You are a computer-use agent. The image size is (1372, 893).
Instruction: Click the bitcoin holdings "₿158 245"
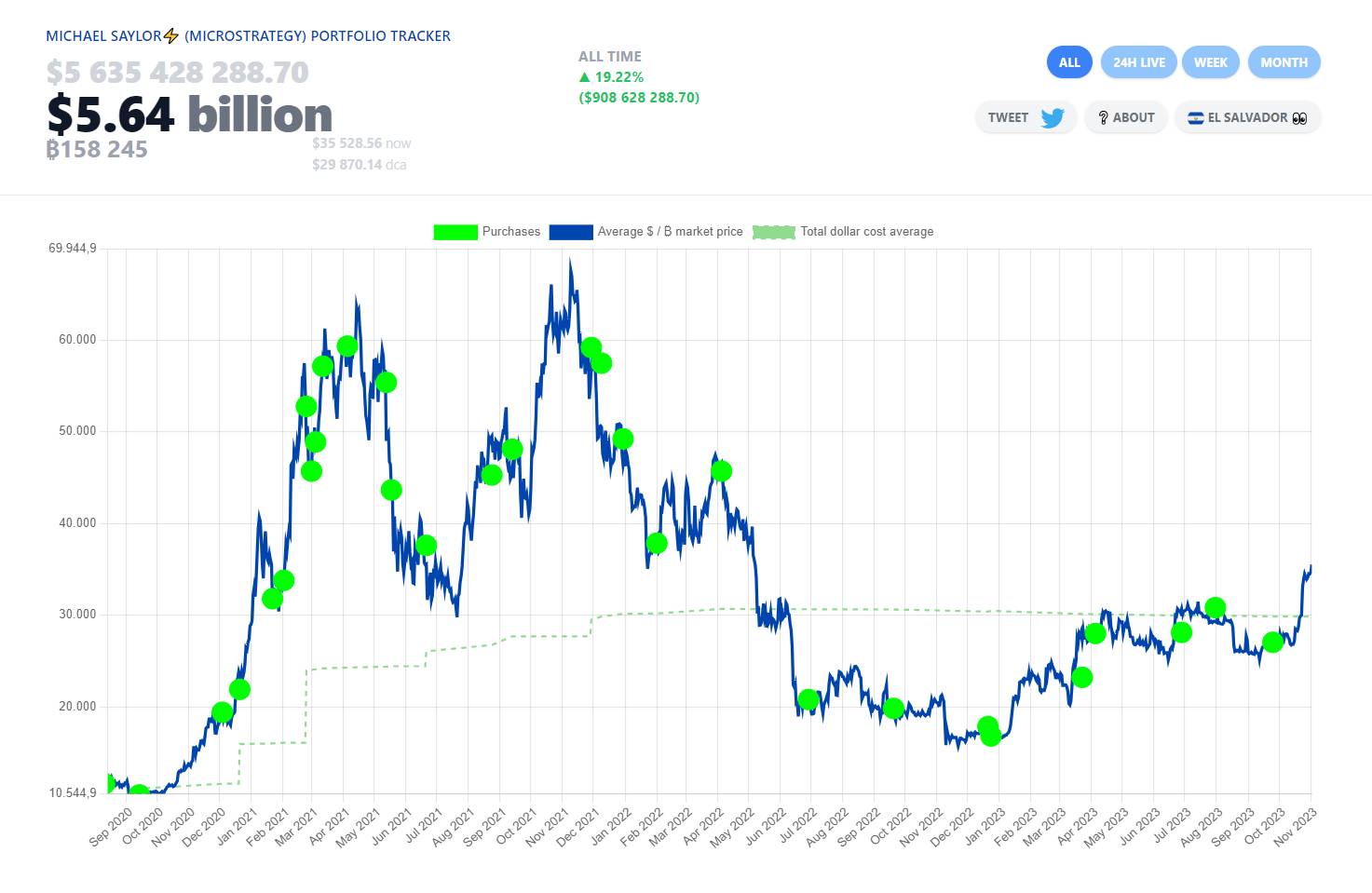97,149
